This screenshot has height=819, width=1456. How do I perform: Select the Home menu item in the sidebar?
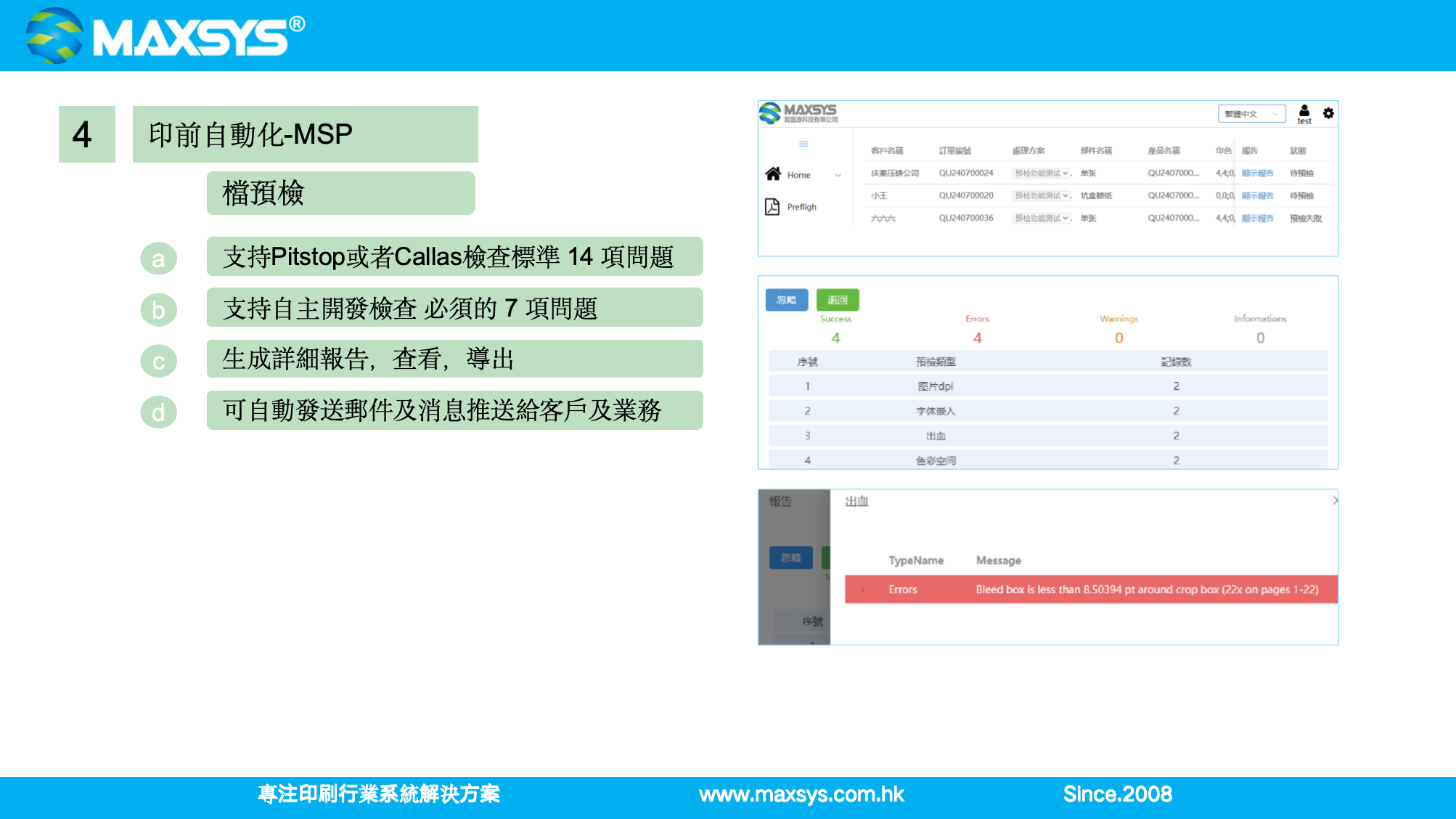[798, 175]
